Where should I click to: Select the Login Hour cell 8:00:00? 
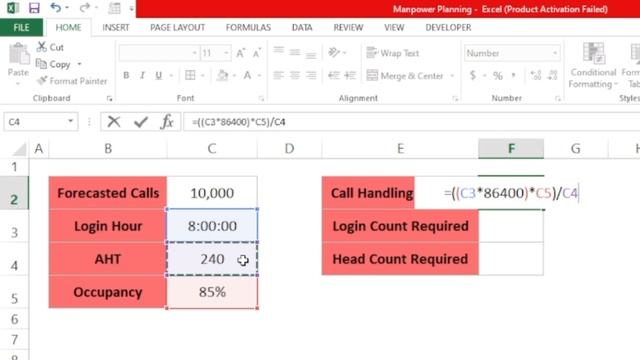coord(212,226)
